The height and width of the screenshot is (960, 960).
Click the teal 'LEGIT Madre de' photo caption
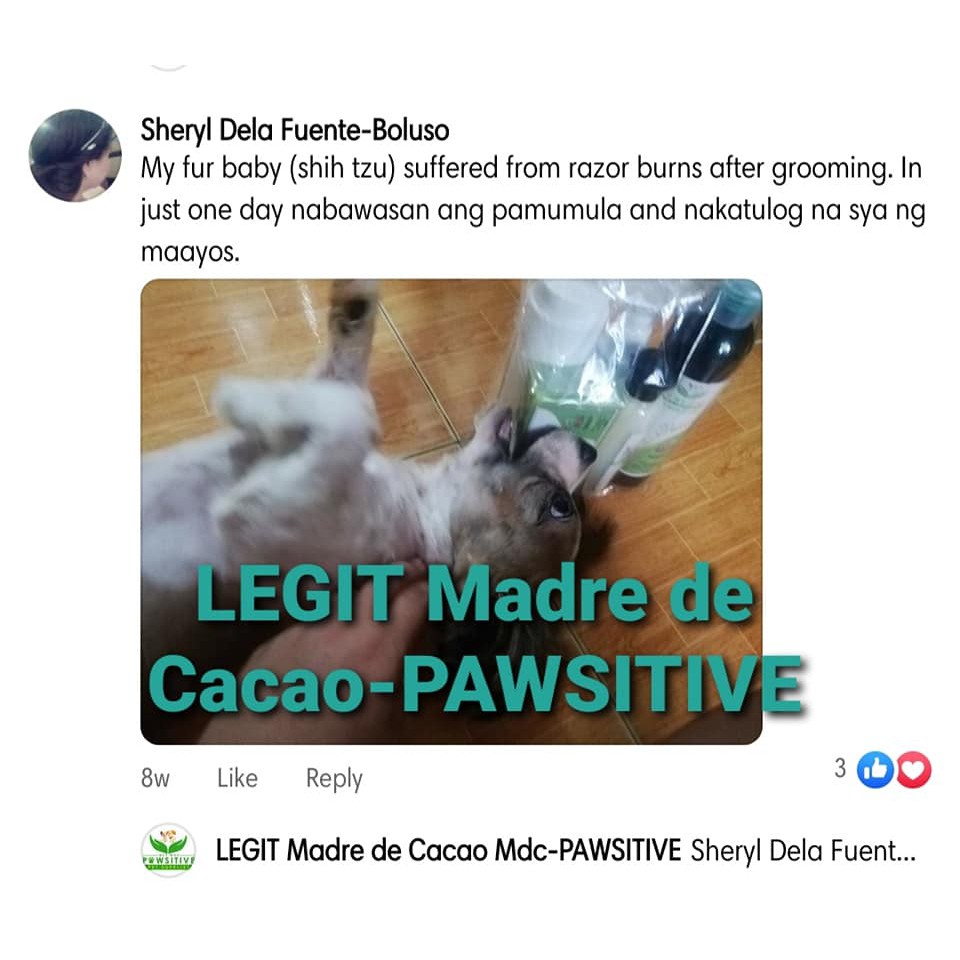click(474, 593)
